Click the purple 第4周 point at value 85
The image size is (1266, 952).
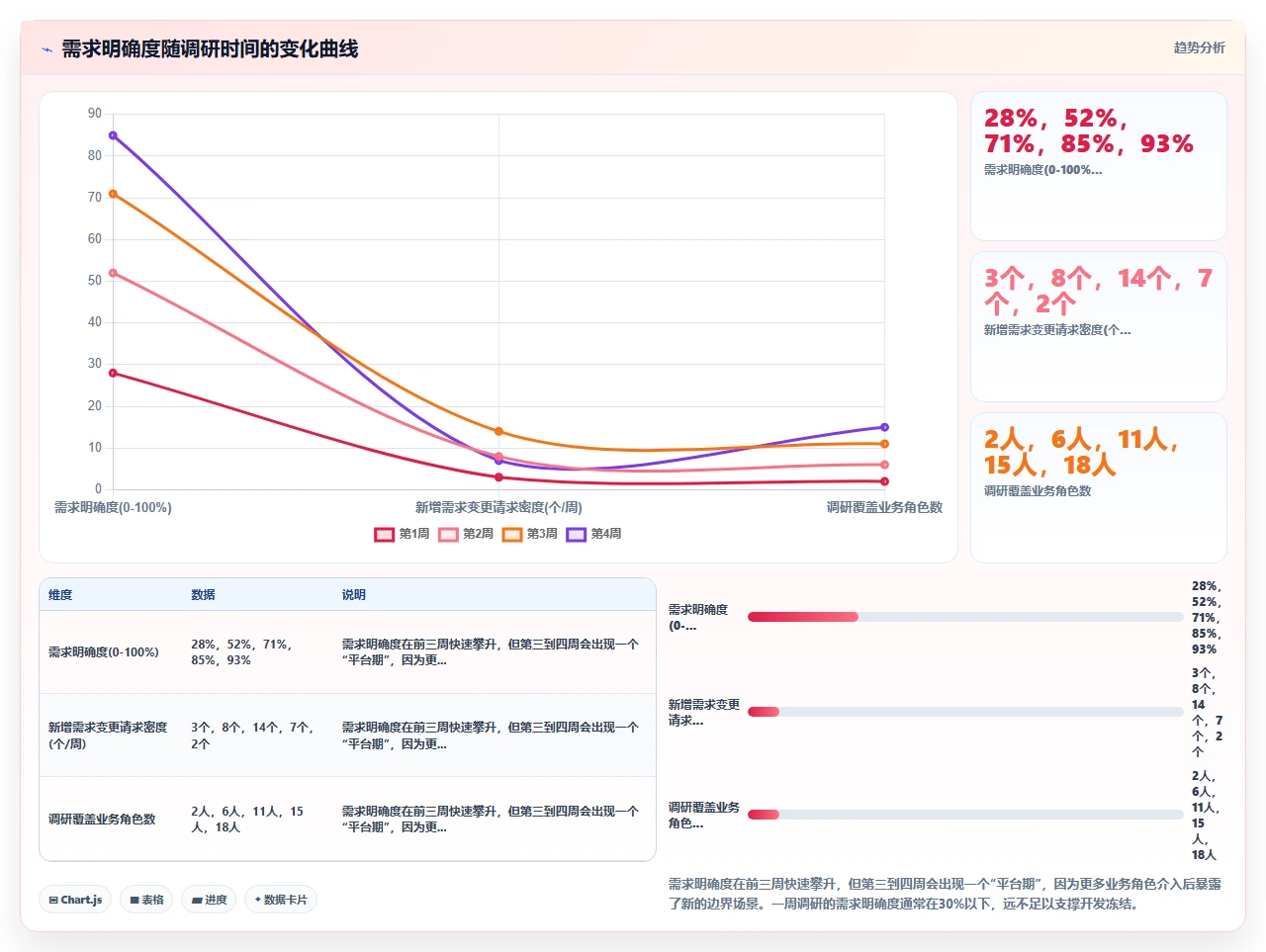[x=113, y=135]
